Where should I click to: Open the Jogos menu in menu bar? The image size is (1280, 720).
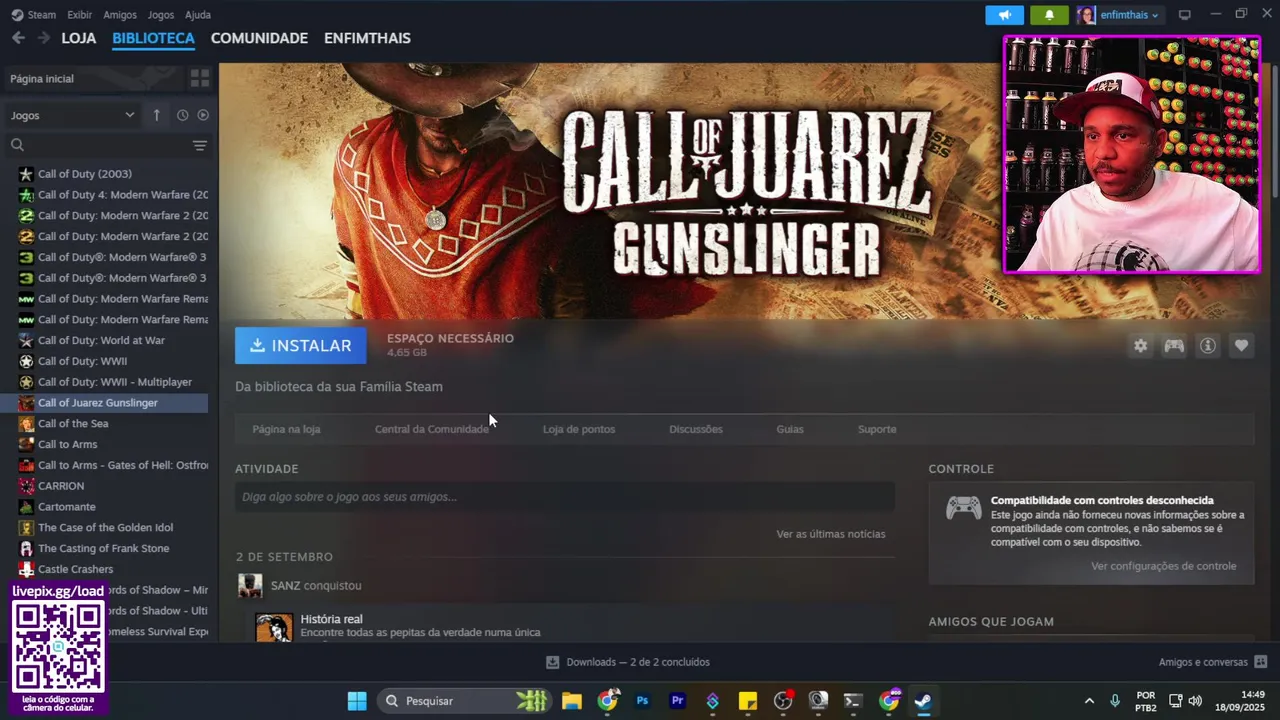[x=160, y=15]
